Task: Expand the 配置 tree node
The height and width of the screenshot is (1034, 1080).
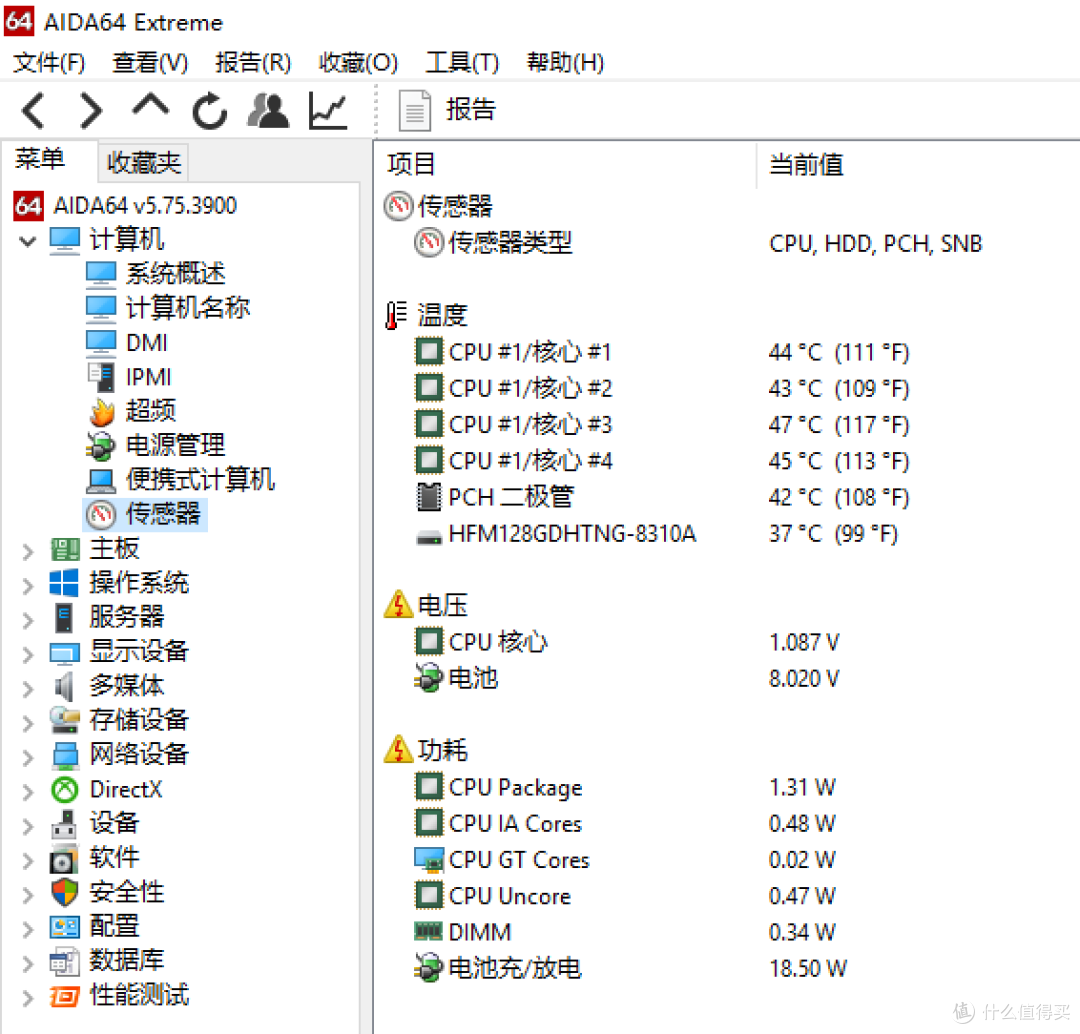Action: coord(28,929)
